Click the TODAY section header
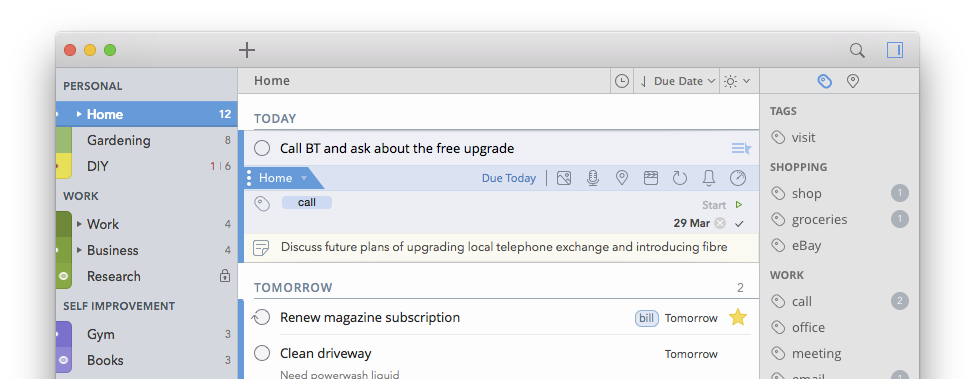This screenshot has height=379, width=975. [275, 119]
